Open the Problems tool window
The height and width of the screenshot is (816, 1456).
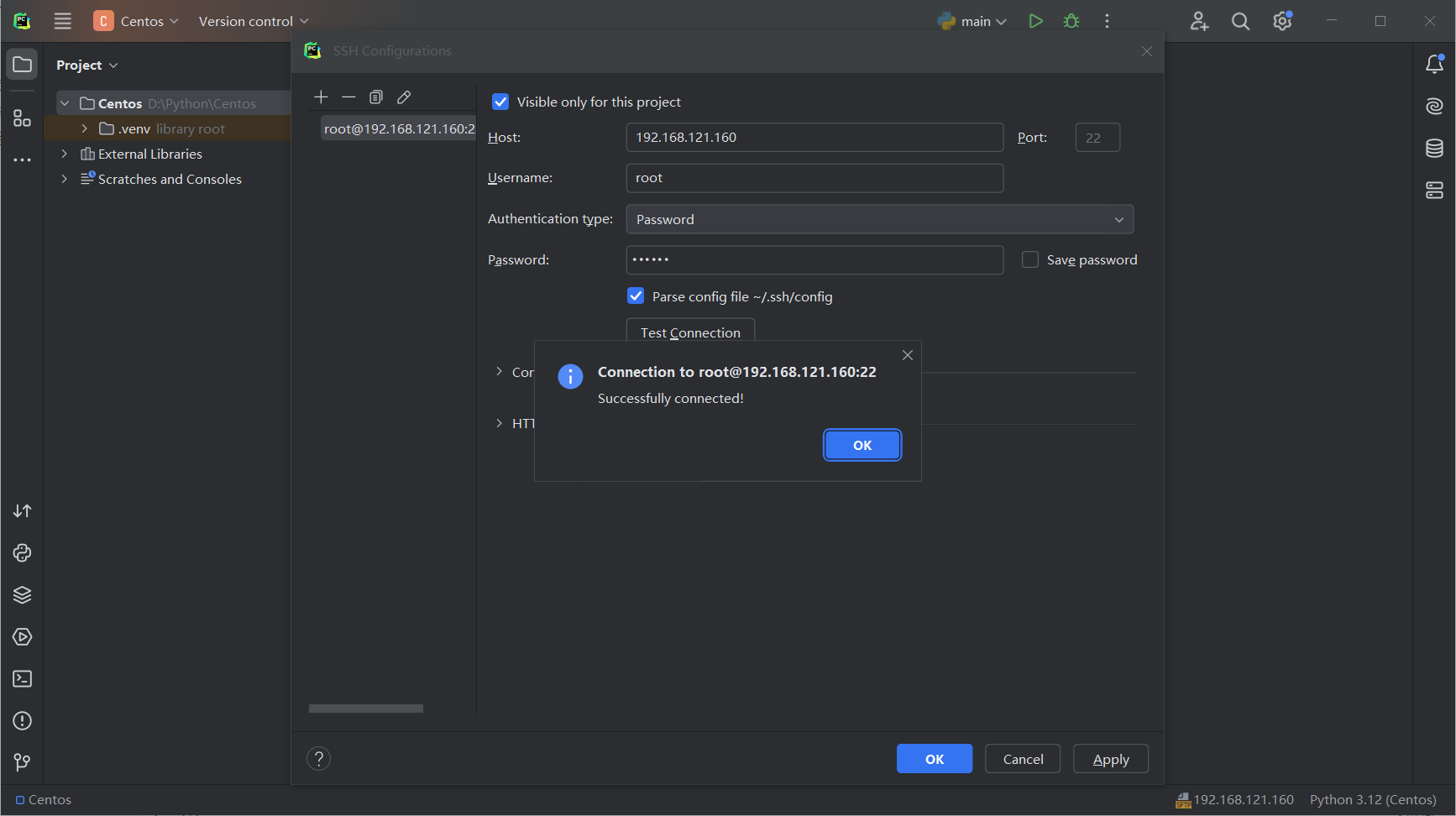[23, 721]
